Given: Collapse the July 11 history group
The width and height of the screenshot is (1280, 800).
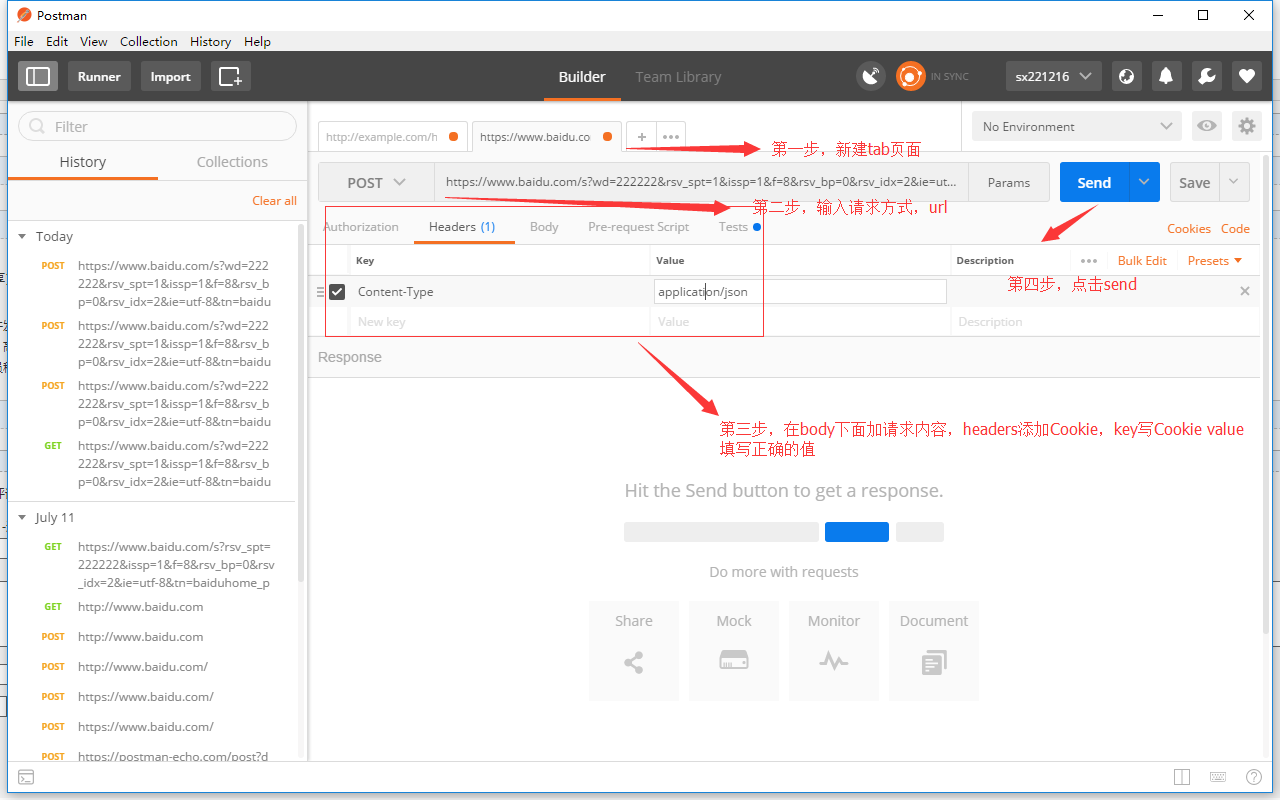Looking at the screenshot, I should pyautogui.click(x=22, y=517).
